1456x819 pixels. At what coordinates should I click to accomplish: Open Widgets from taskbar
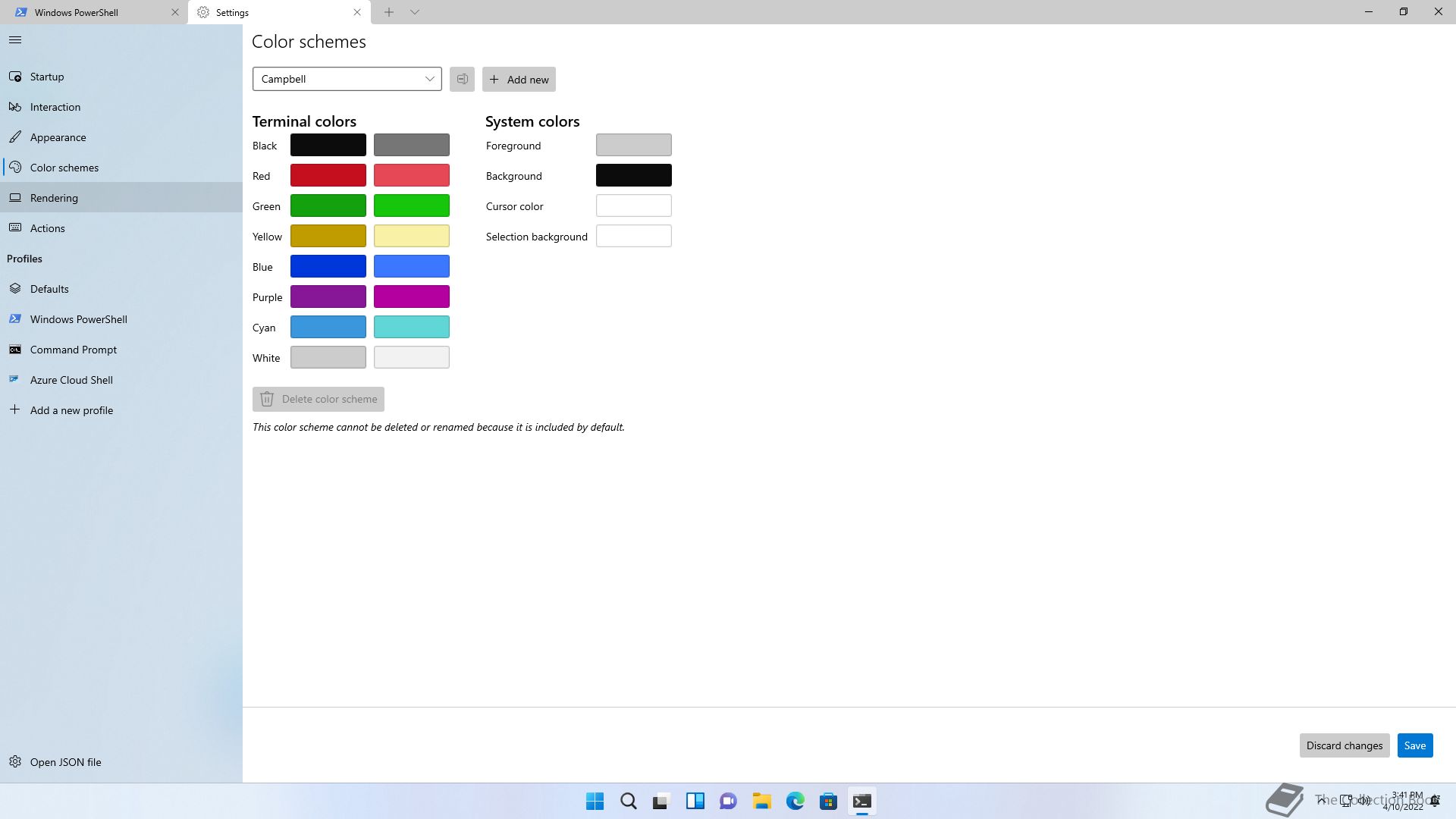pos(695,801)
